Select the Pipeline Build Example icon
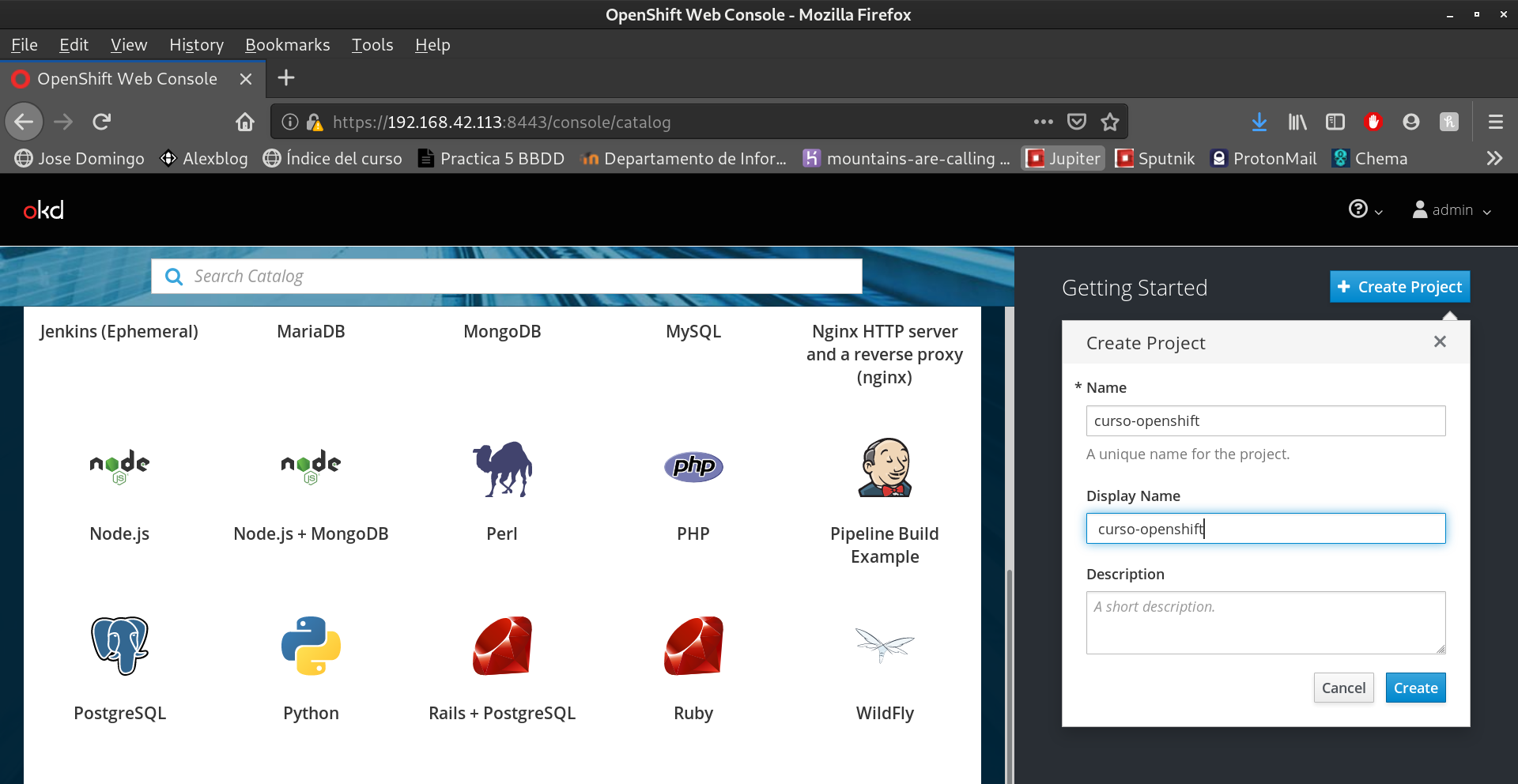This screenshot has width=1518, height=784. point(885,468)
